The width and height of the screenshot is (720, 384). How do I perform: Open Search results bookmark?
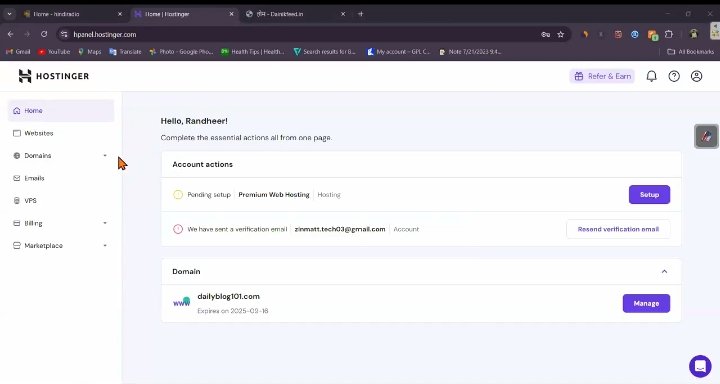click(x=325, y=52)
